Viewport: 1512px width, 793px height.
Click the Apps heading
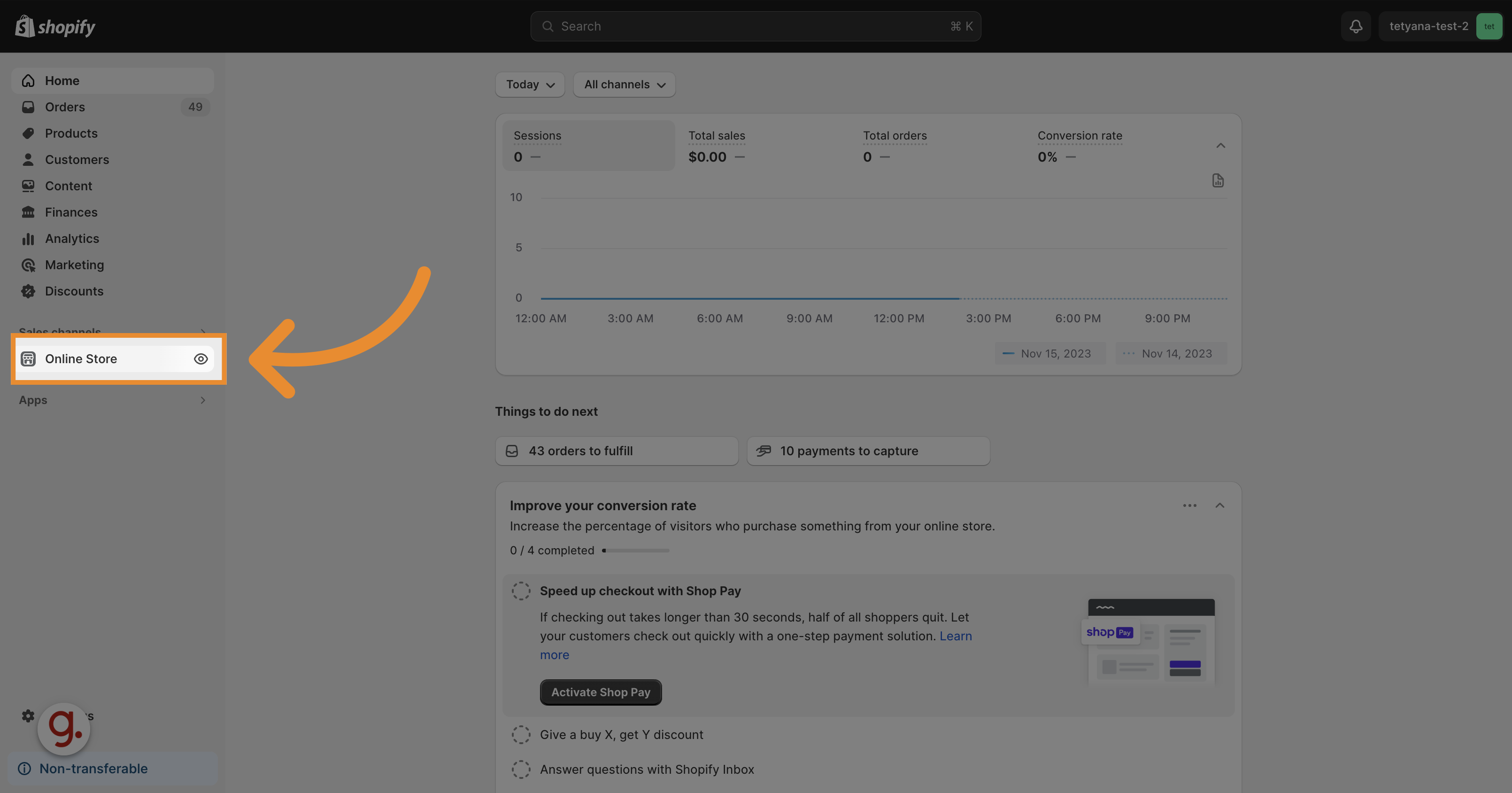point(33,400)
